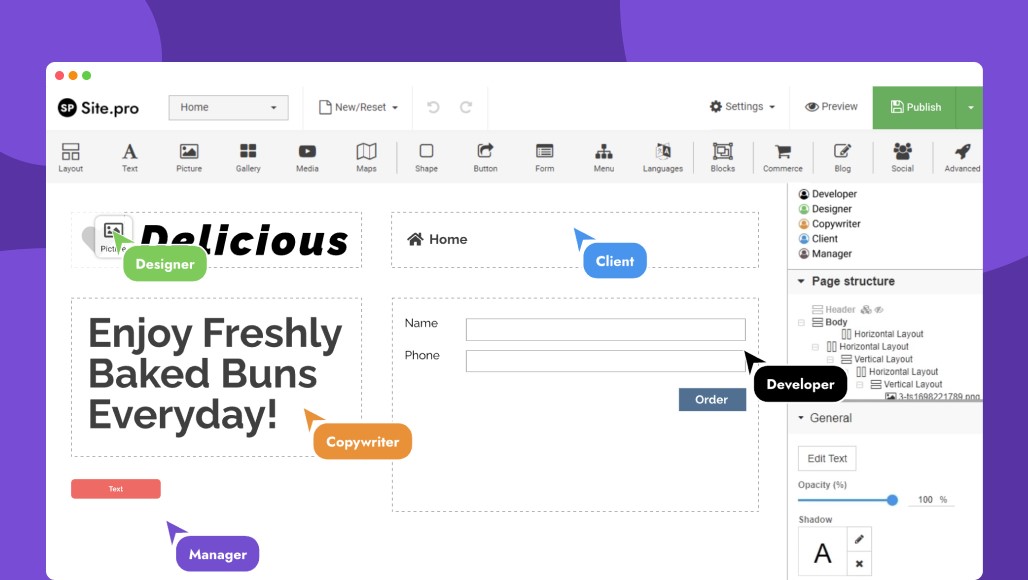Click the Edit Text button
1028x580 pixels.
pyautogui.click(x=827, y=459)
